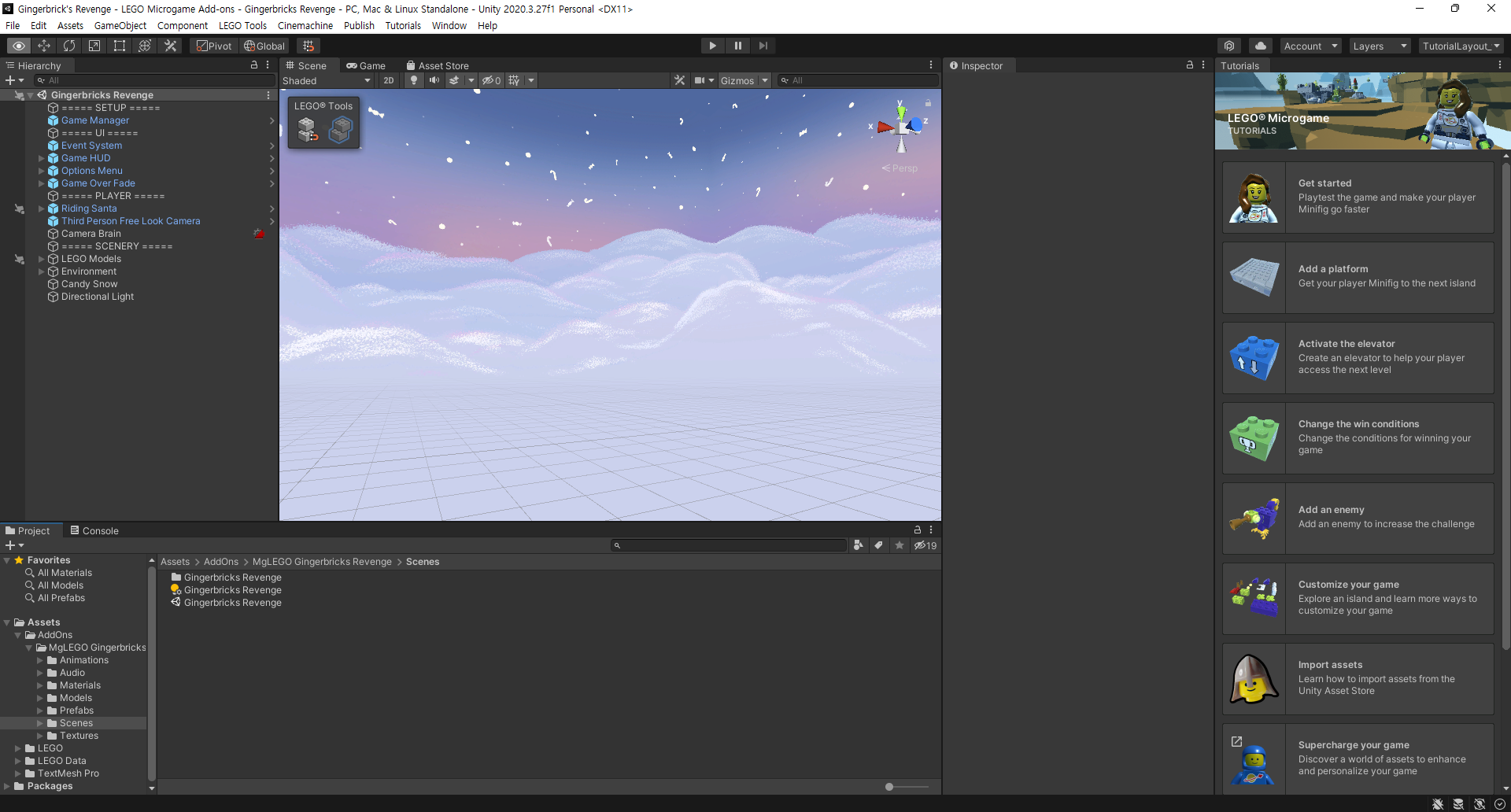The image size is (1511, 812).
Task: Click the Scene view search field
Action: pyautogui.click(x=858, y=80)
